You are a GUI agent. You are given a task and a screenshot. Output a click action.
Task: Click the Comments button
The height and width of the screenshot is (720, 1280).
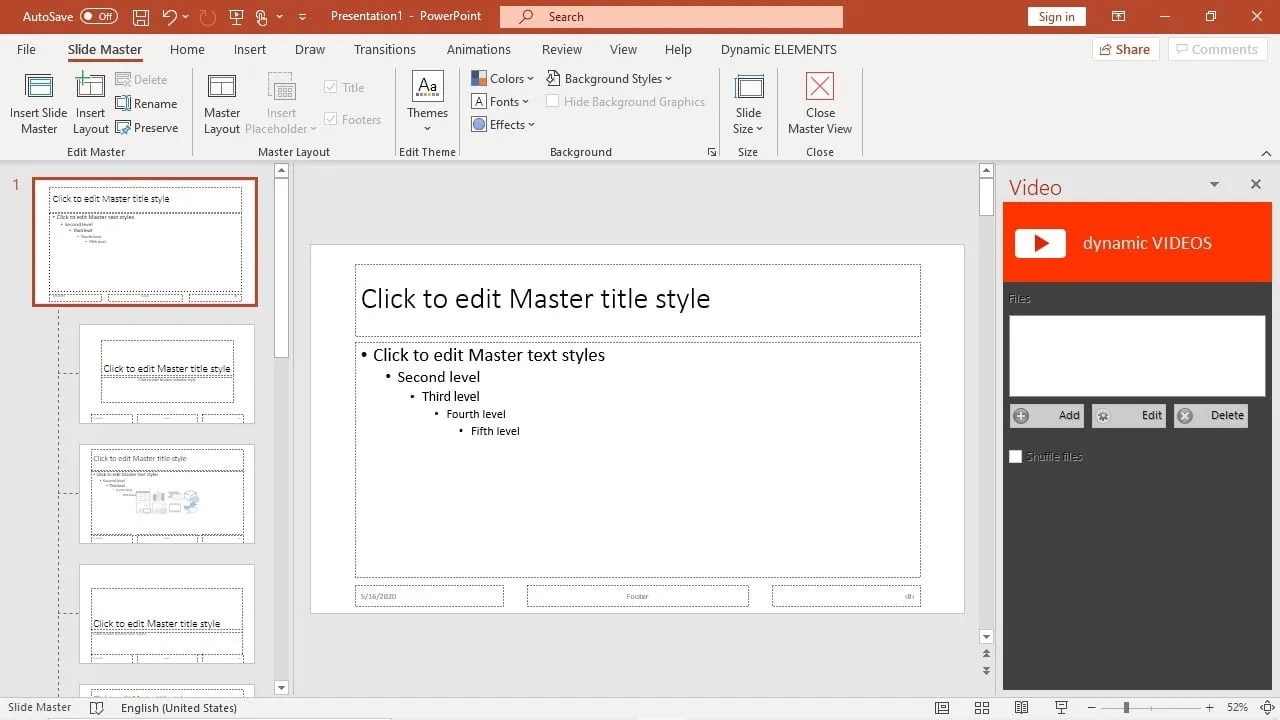coord(1216,49)
